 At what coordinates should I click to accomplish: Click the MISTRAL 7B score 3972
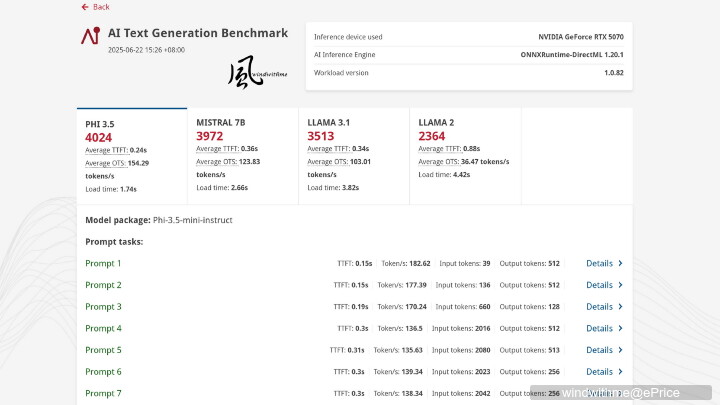209,136
